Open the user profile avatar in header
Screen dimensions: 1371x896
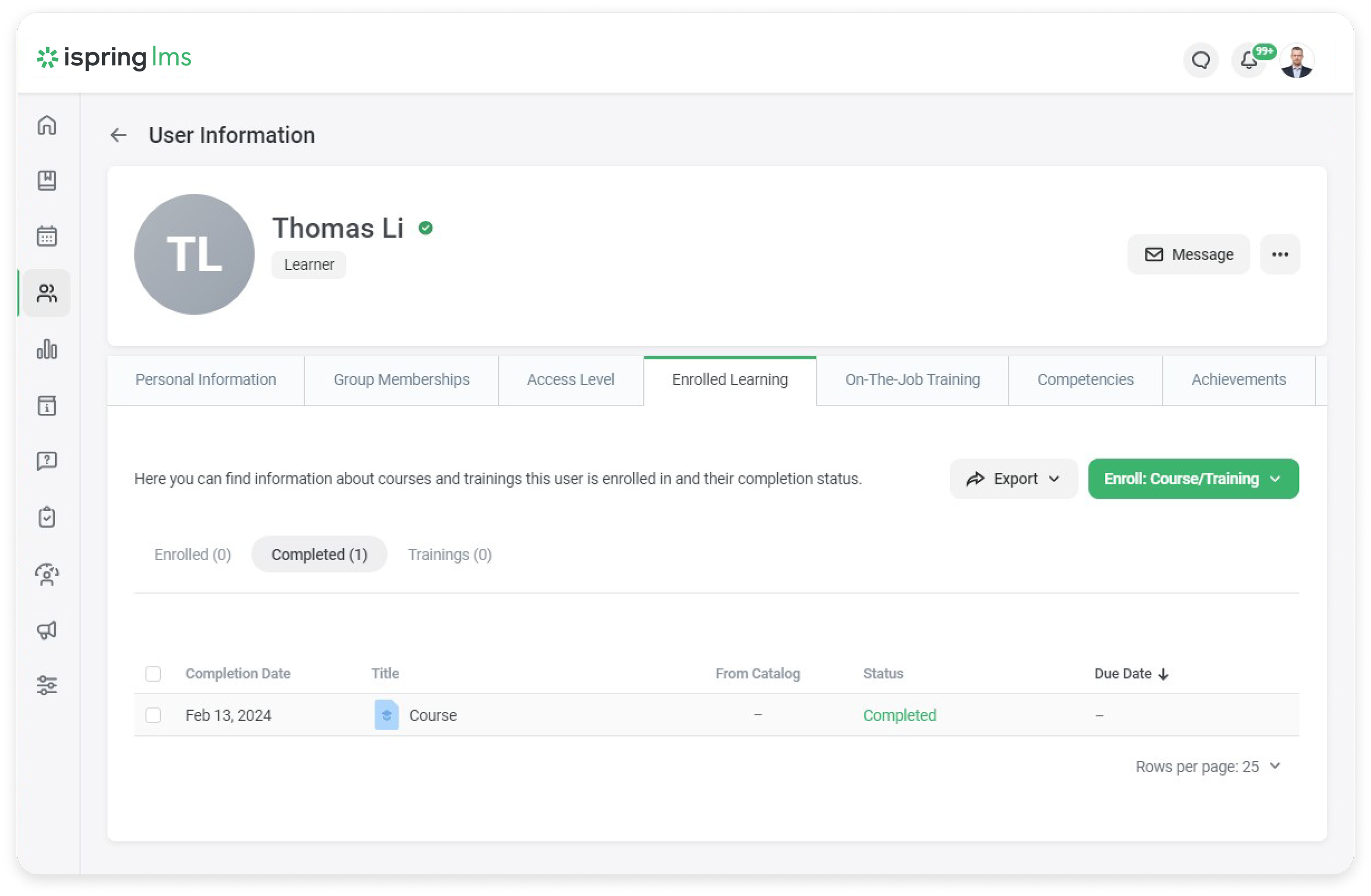1297,61
